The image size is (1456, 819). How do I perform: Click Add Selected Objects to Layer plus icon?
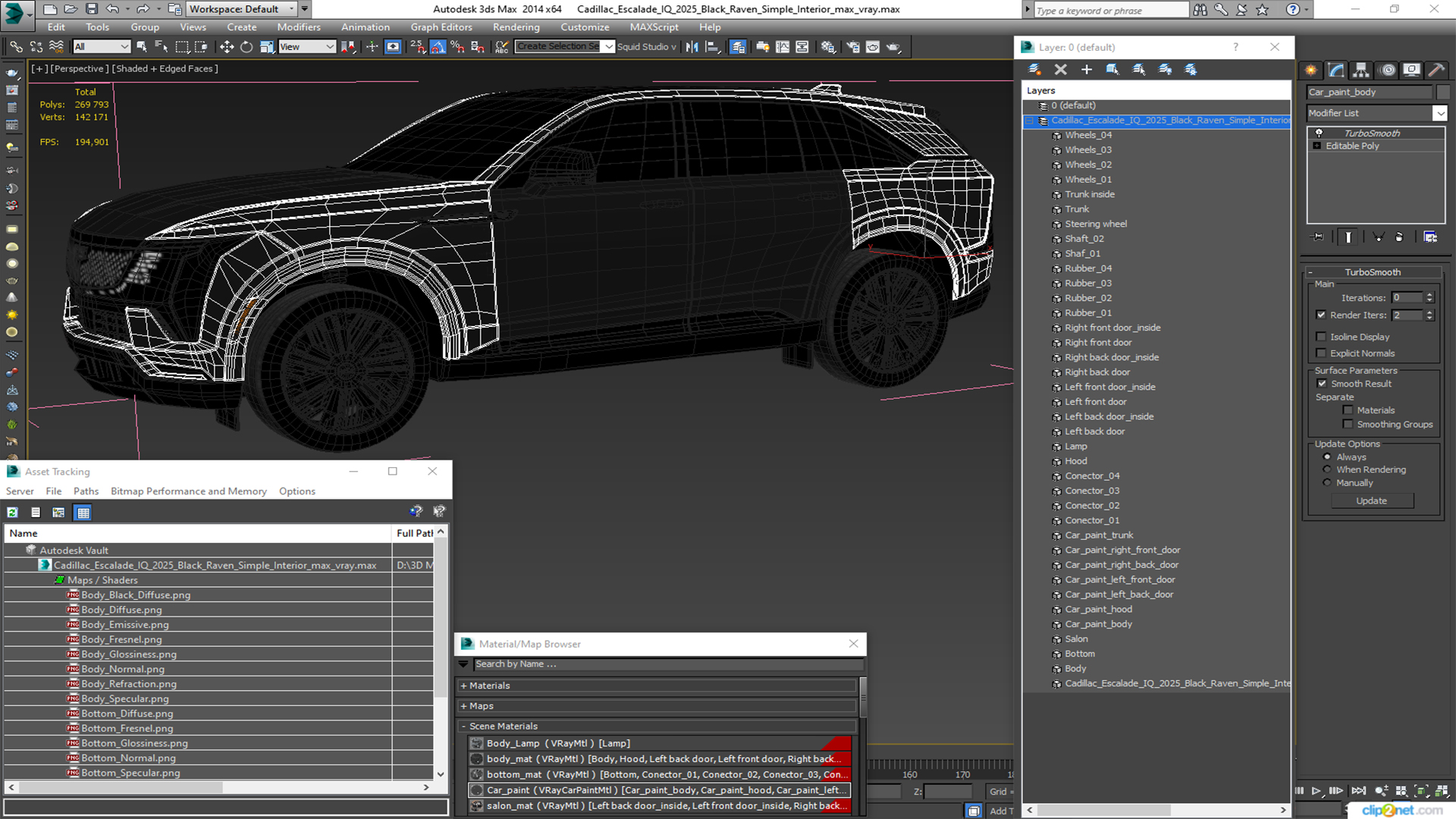click(1087, 69)
